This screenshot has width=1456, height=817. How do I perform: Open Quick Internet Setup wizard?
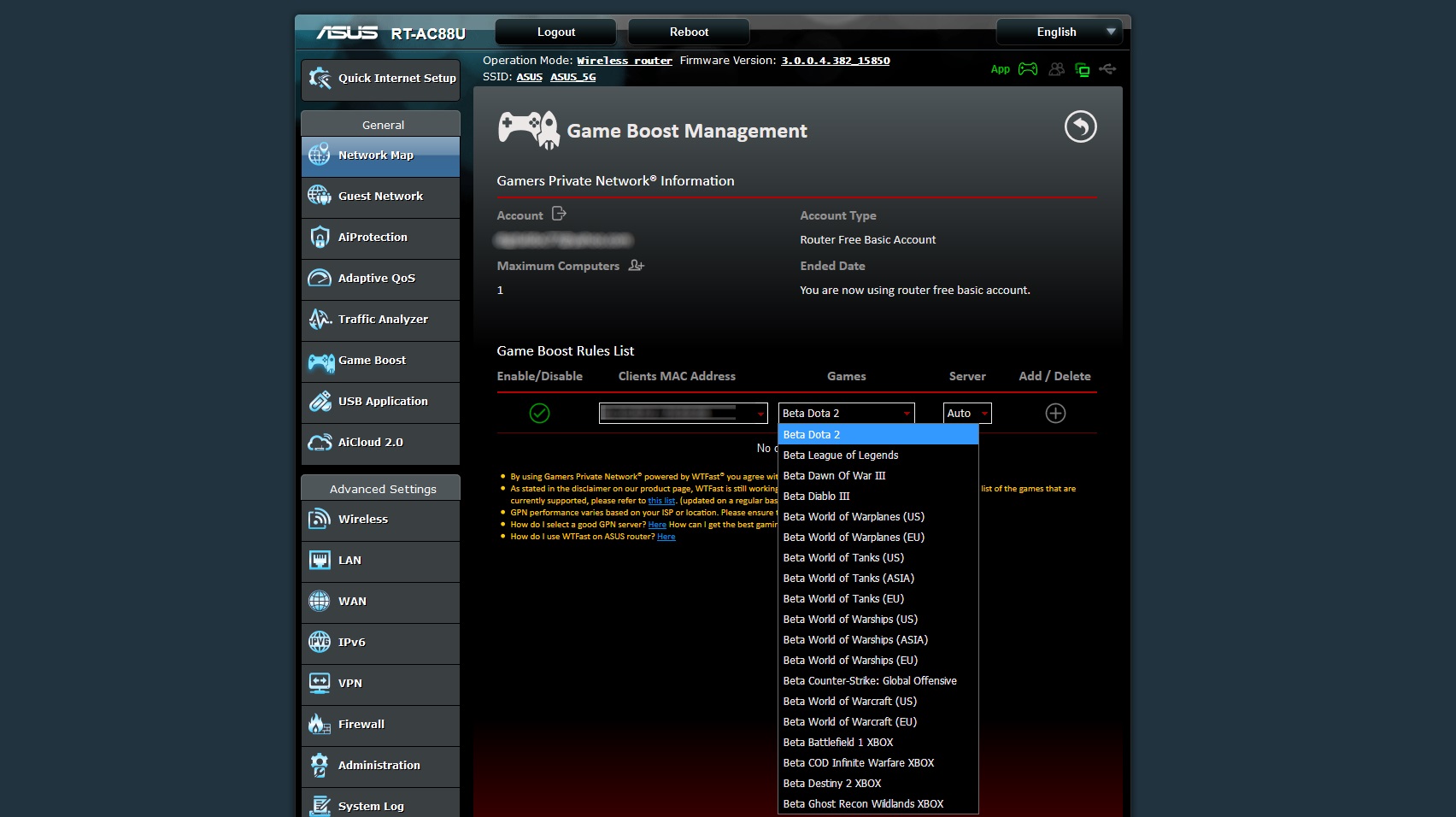[380, 79]
